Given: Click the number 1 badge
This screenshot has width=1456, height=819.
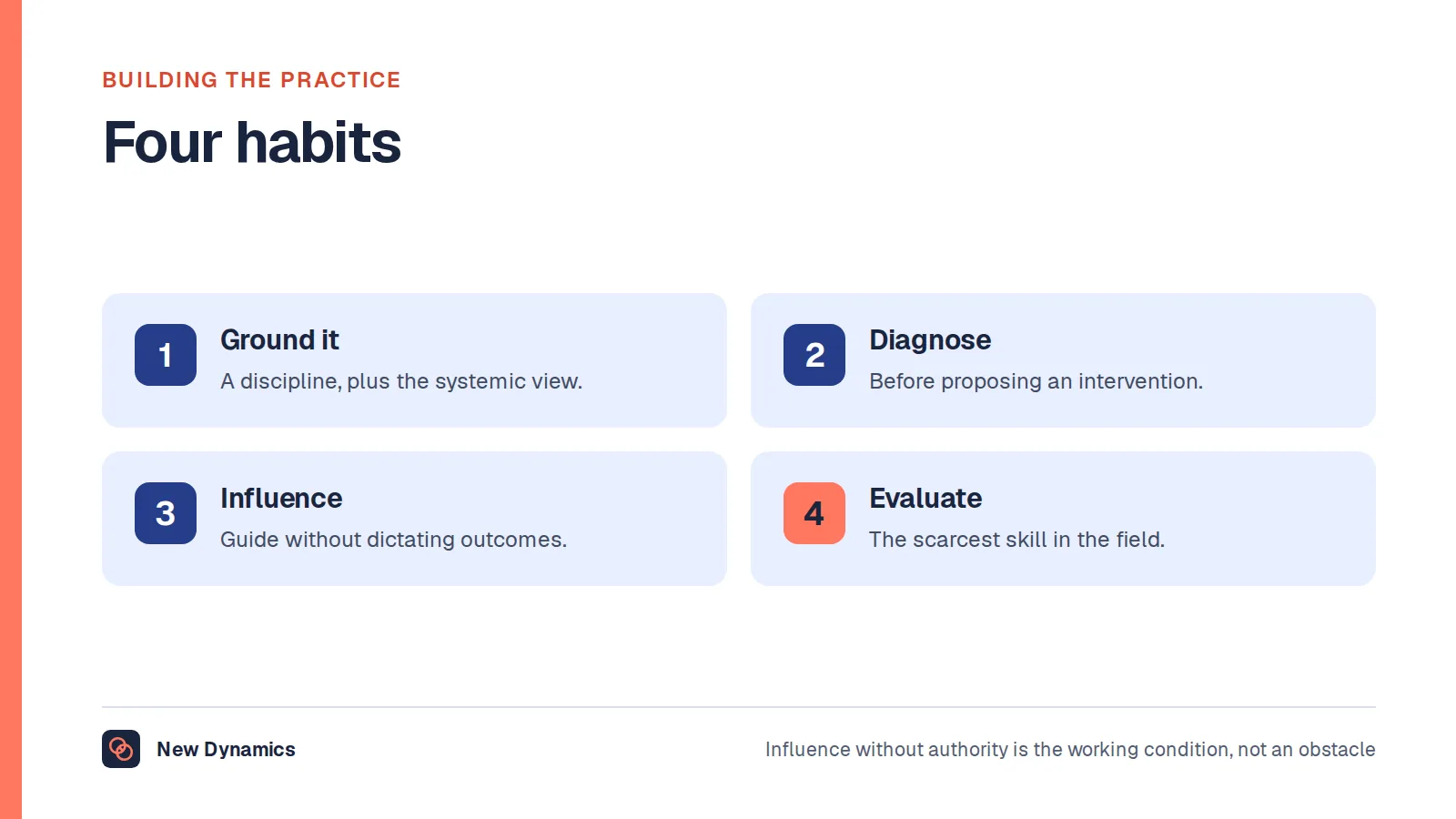Looking at the screenshot, I should [x=166, y=355].
